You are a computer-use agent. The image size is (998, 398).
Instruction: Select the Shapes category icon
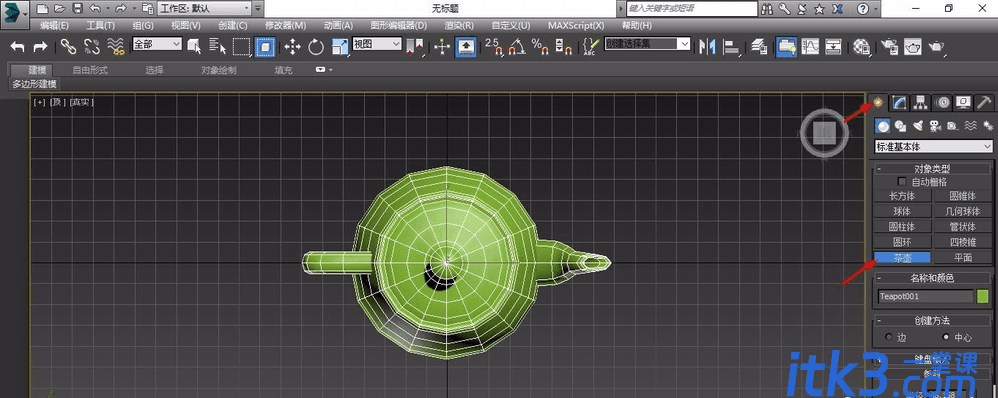[900, 126]
